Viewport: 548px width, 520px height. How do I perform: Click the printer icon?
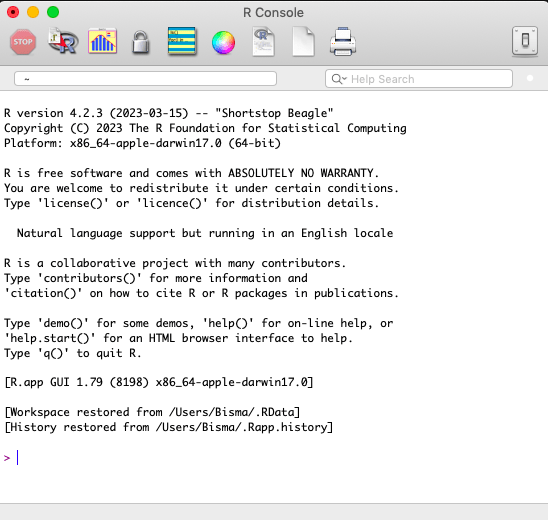[x=343, y=42]
